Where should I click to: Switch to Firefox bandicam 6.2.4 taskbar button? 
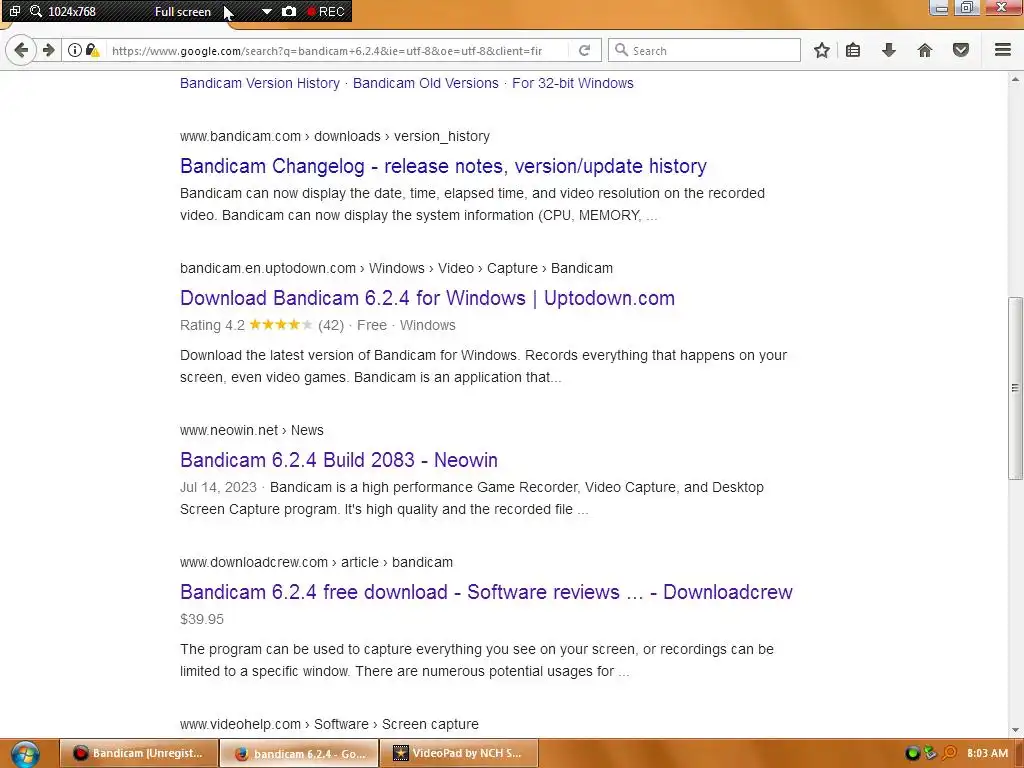299,753
